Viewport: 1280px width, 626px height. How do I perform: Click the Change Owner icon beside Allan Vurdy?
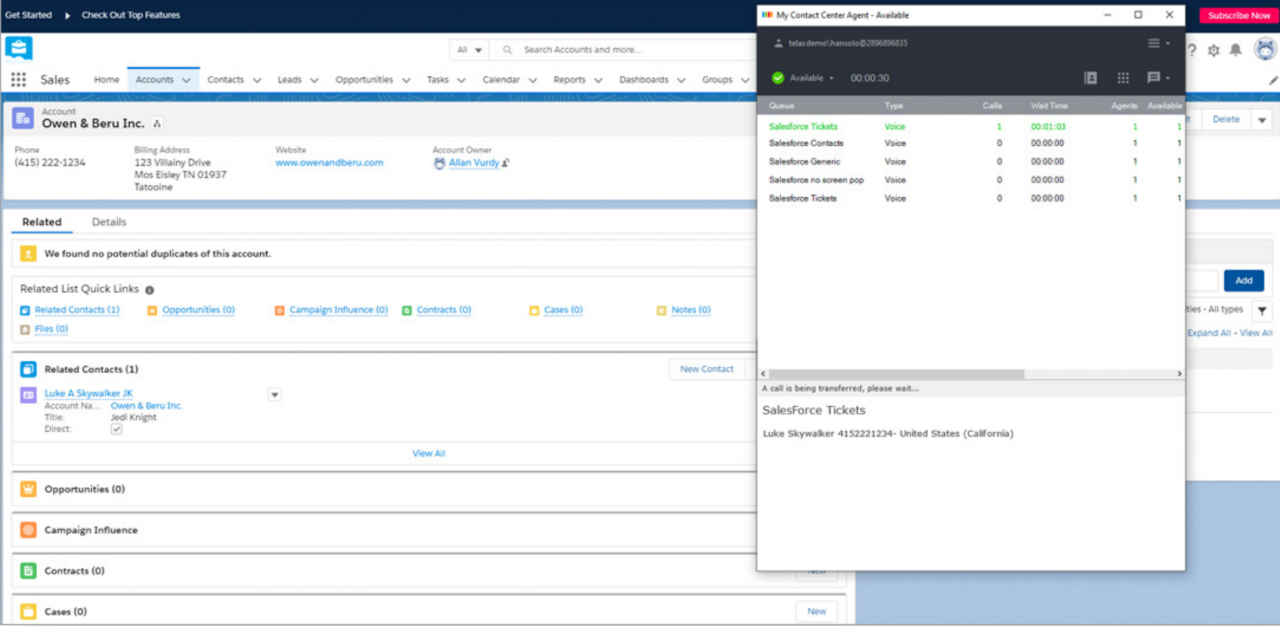click(506, 163)
